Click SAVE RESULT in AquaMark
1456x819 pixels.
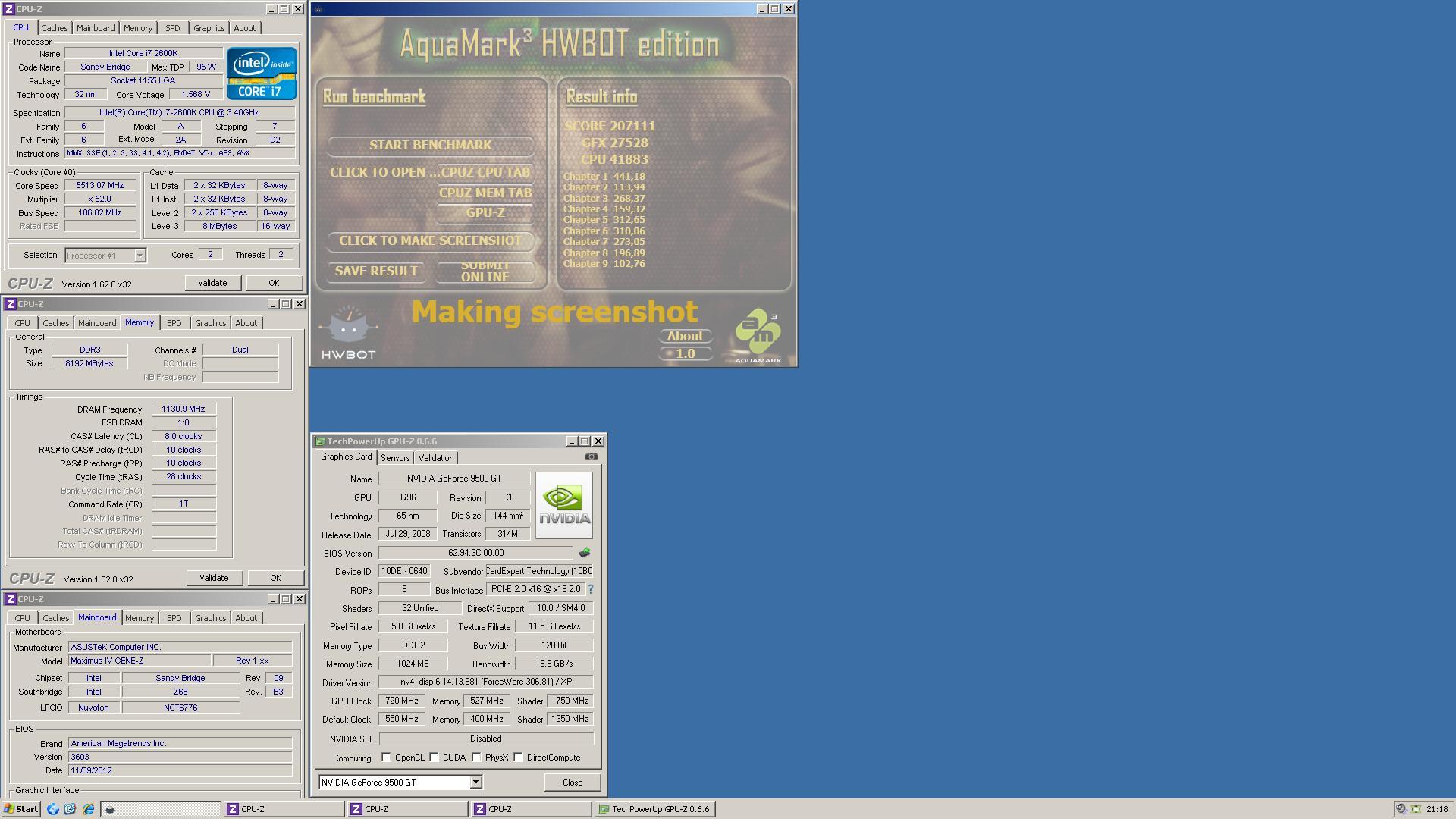point(376,271)
